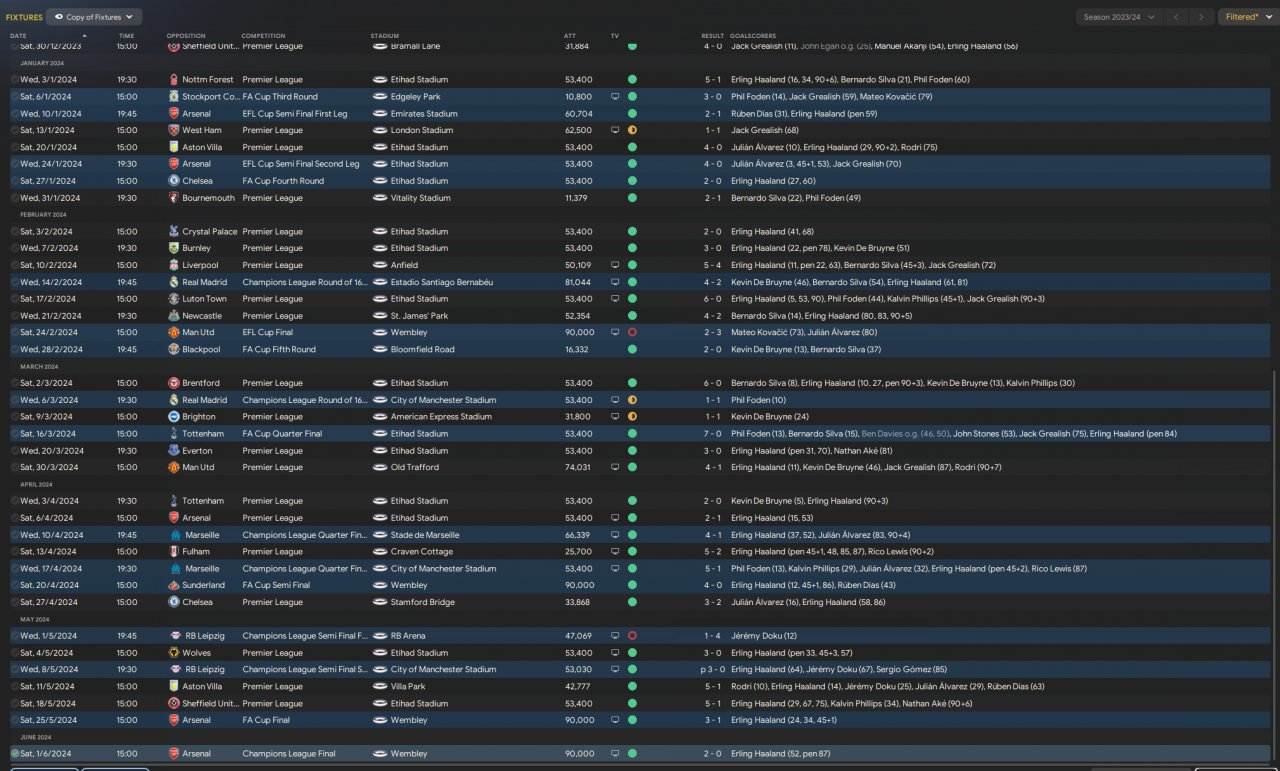The image size is (1280, 771).
Task: Toggle the checkmark for the Newcastle fixture
Action: pos(15,316)
